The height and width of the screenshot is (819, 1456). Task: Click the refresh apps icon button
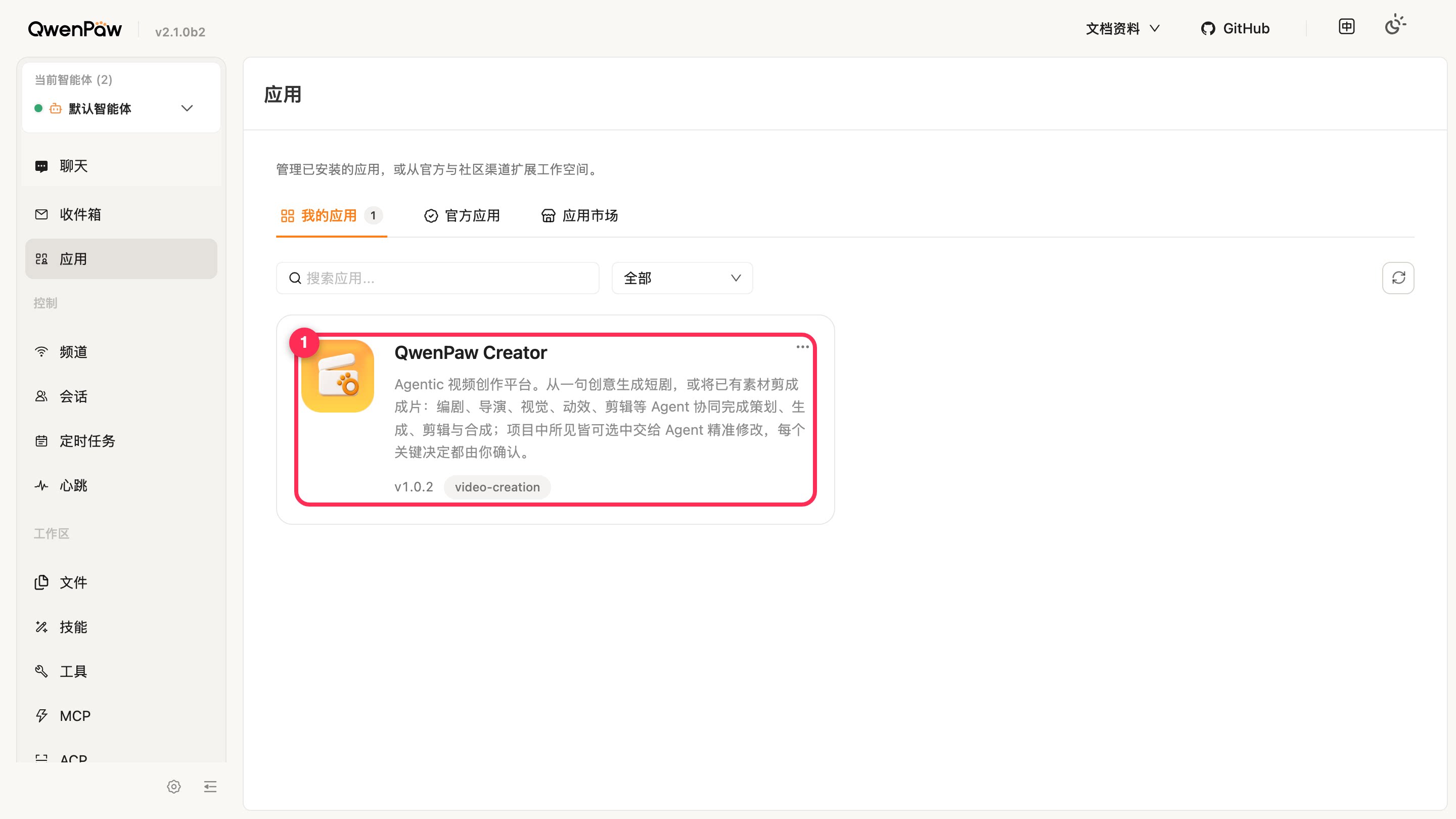(x=1398, y=278)
